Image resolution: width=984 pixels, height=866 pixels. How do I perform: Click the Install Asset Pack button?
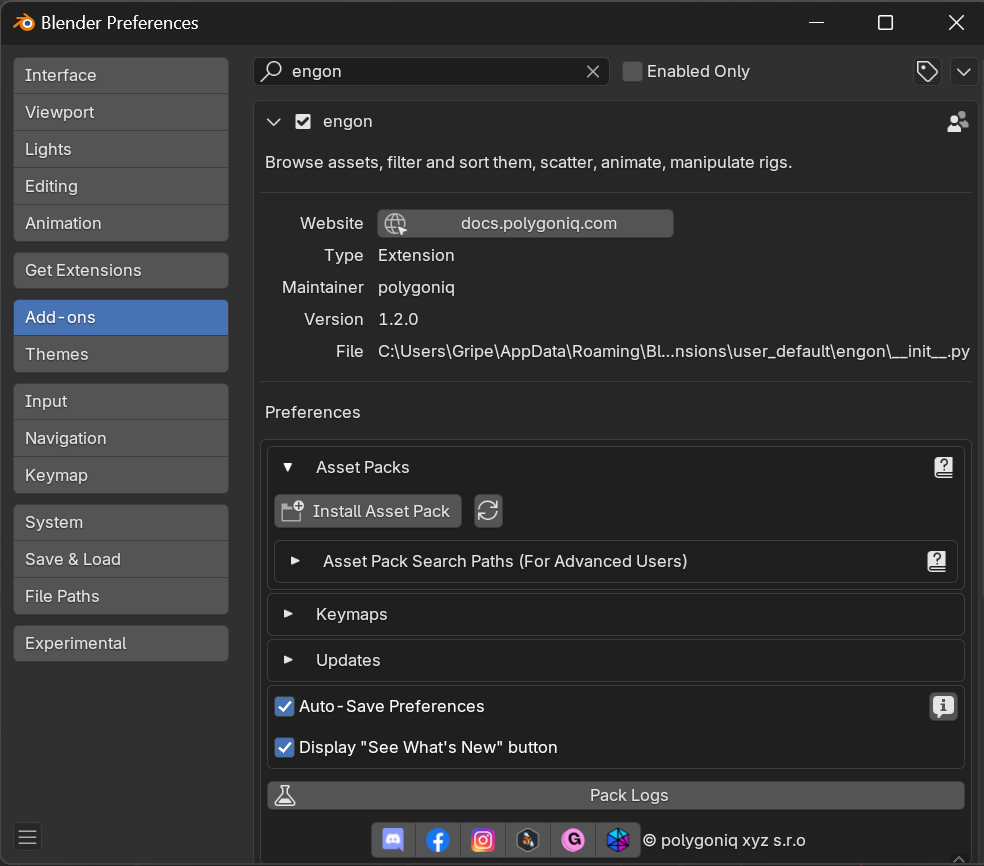[x=367, y=510]
